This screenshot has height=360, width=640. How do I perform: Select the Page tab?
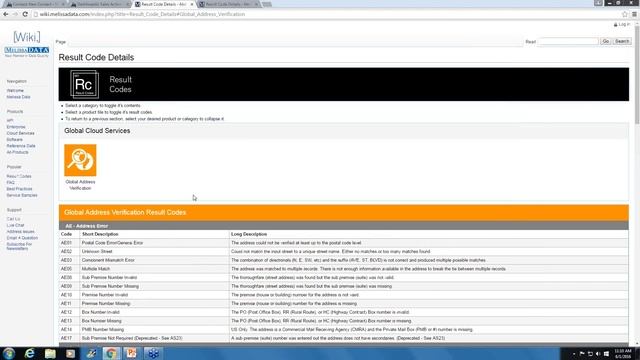(61, 42)
